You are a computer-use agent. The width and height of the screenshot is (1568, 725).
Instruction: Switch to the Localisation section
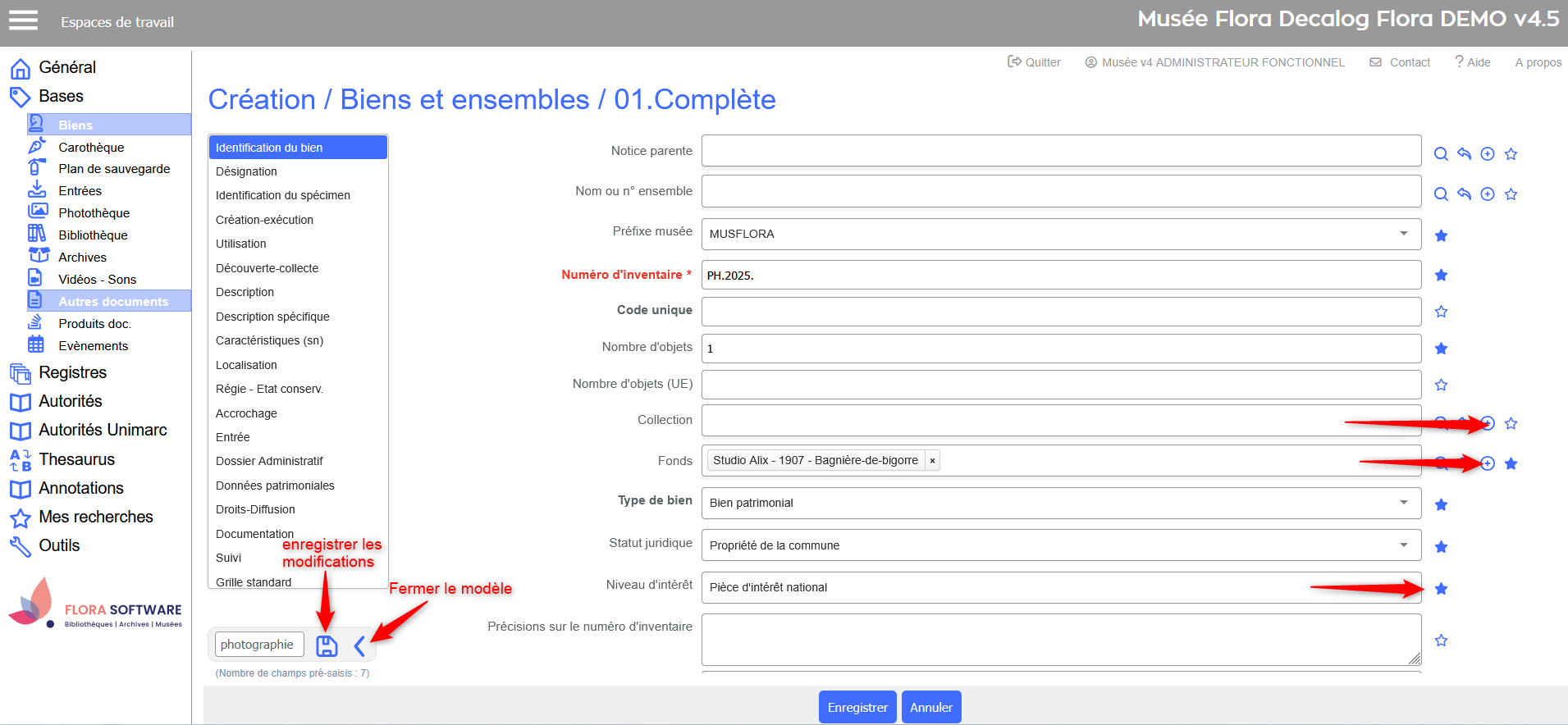tap(298, 365)
